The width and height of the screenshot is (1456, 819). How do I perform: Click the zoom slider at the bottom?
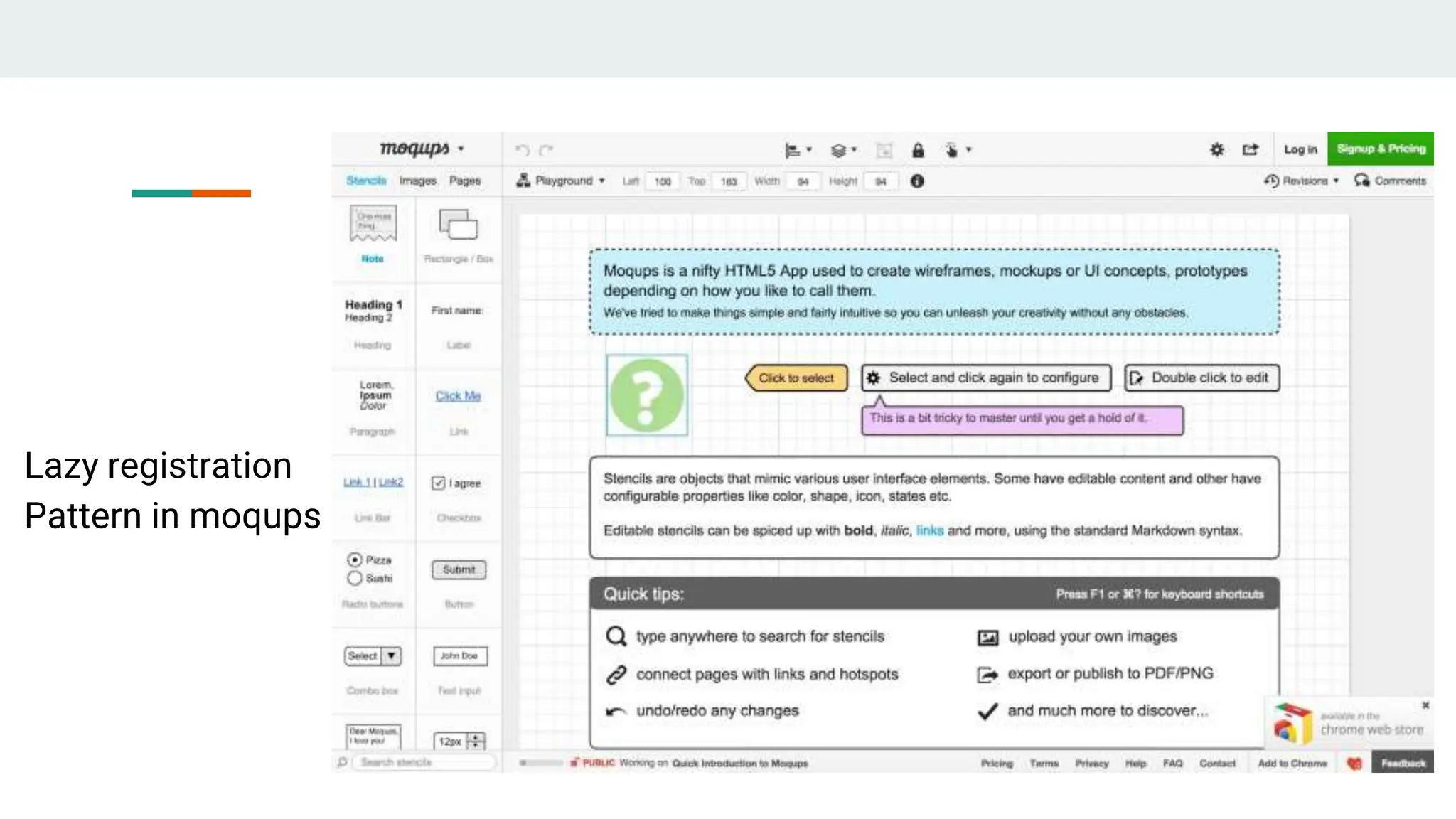542,763
